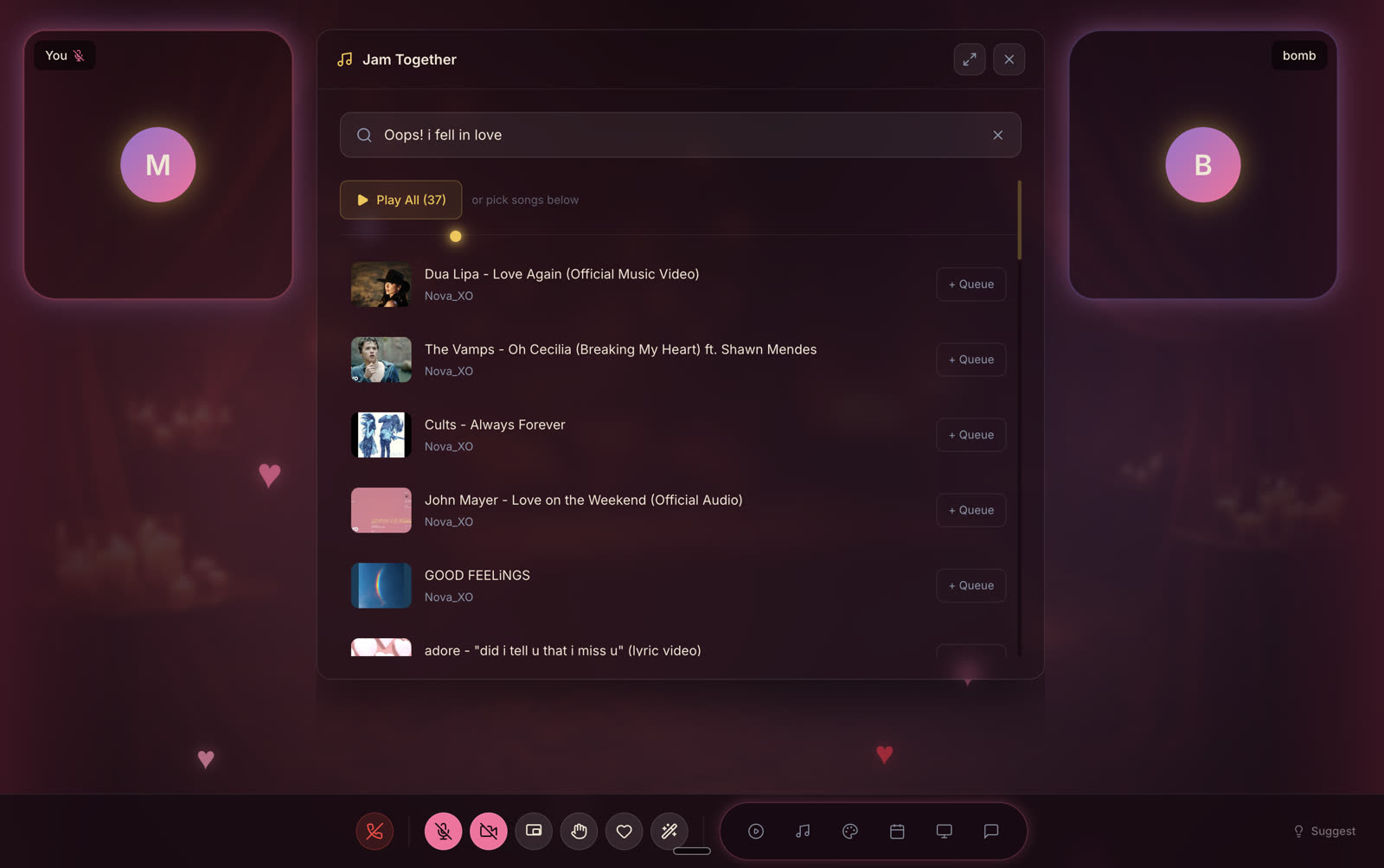
Task: Open the music note panel
Action: coord(803,832)
